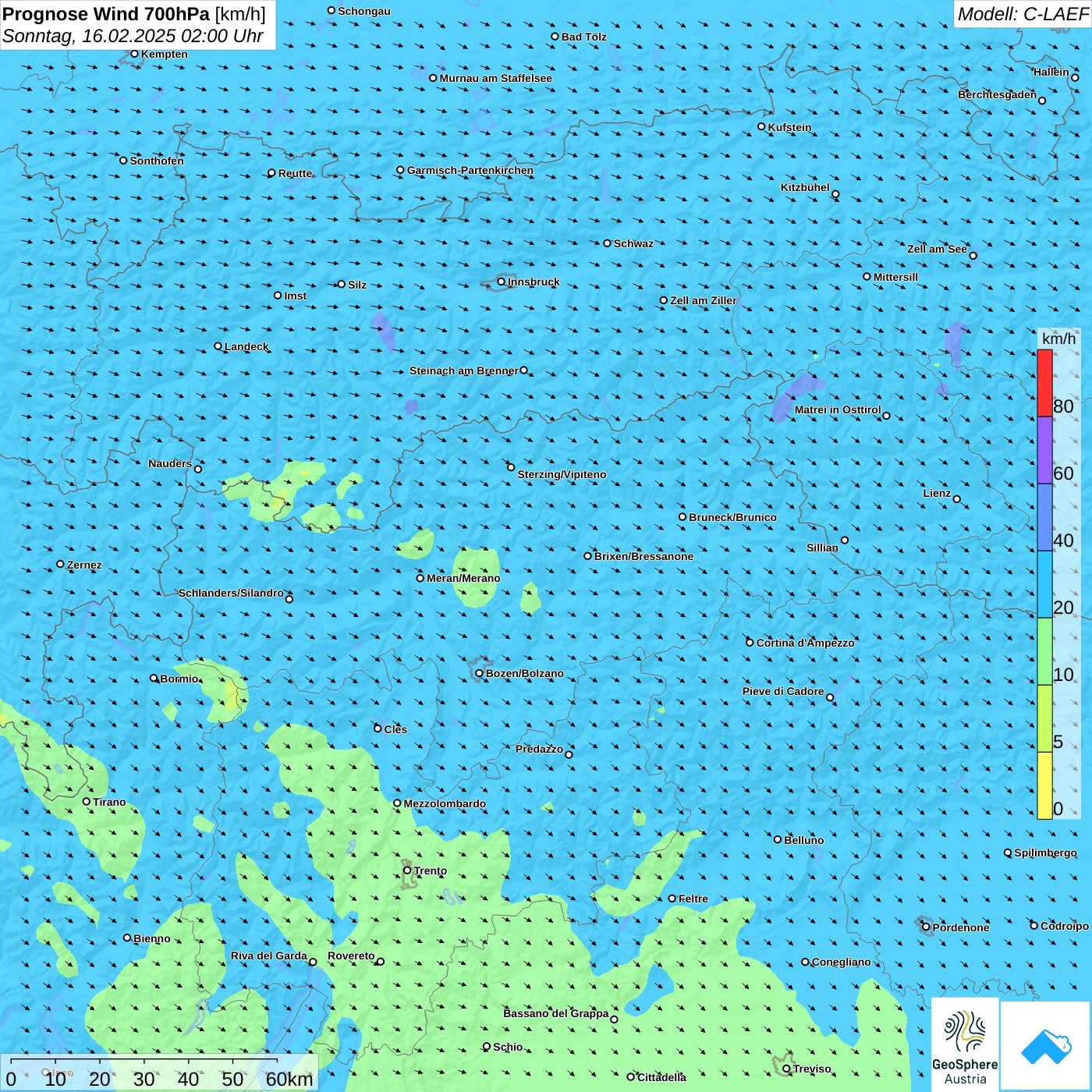Click the Sonthofen label
This screenshot has width=1092, height=1092.
(157, 161)
